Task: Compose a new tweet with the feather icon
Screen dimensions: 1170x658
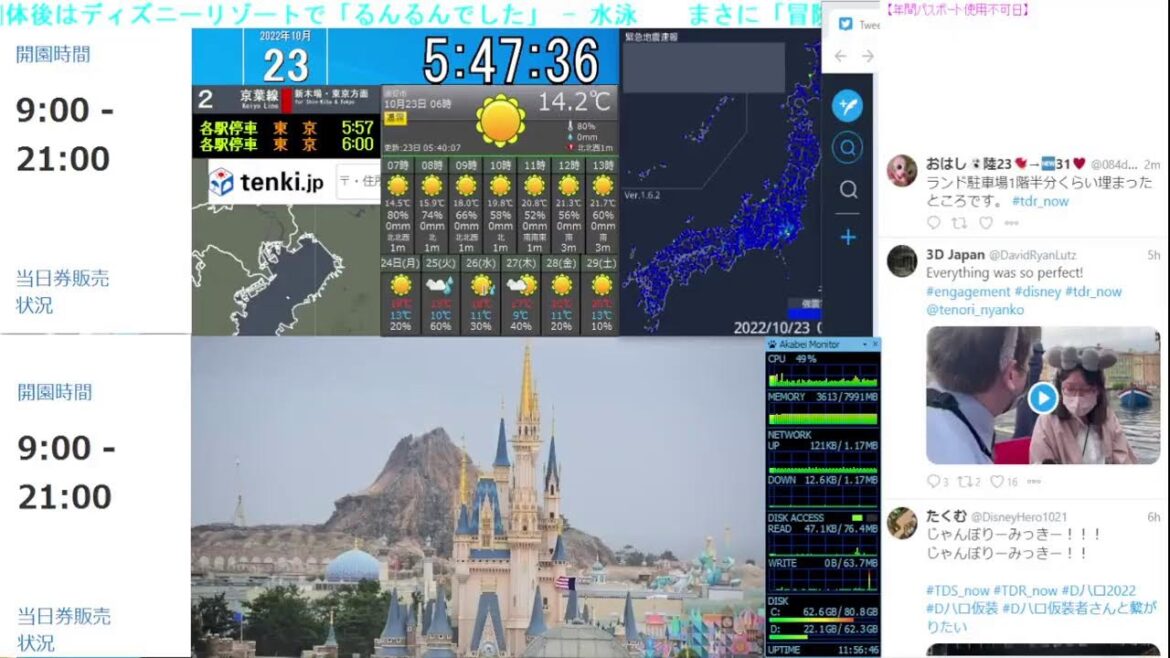Action: click(848, 105)
